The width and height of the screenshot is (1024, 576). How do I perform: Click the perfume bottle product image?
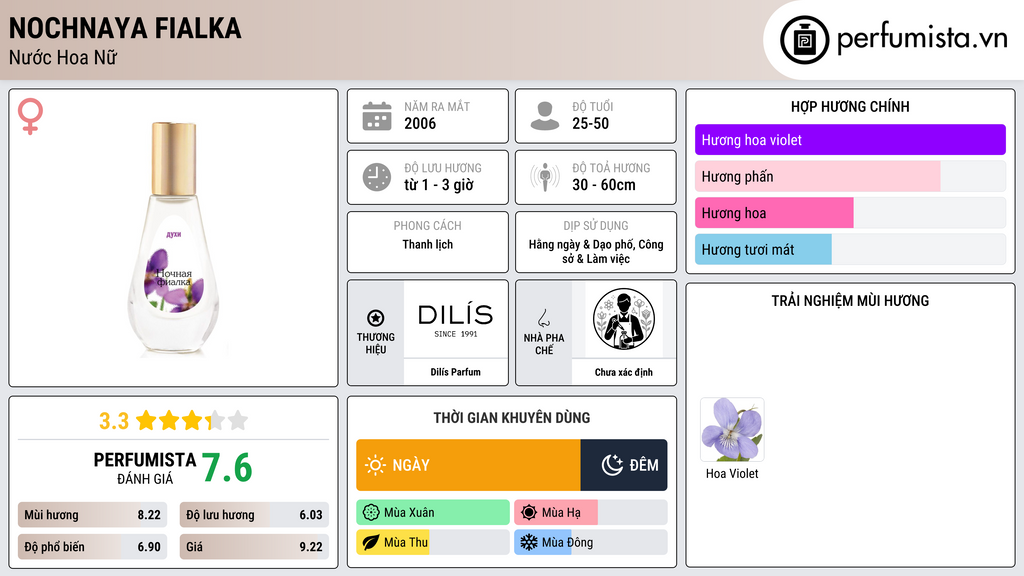(x=174, y=238)
